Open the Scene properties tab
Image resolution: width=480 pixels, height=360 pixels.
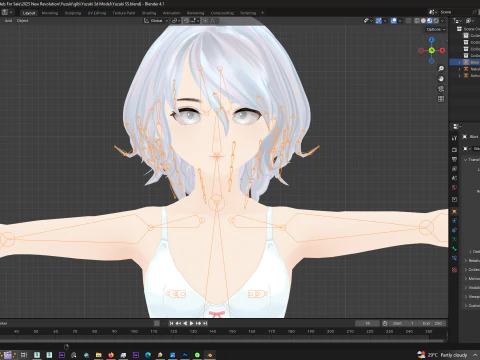pyautogui.click(x=454, y=178)
